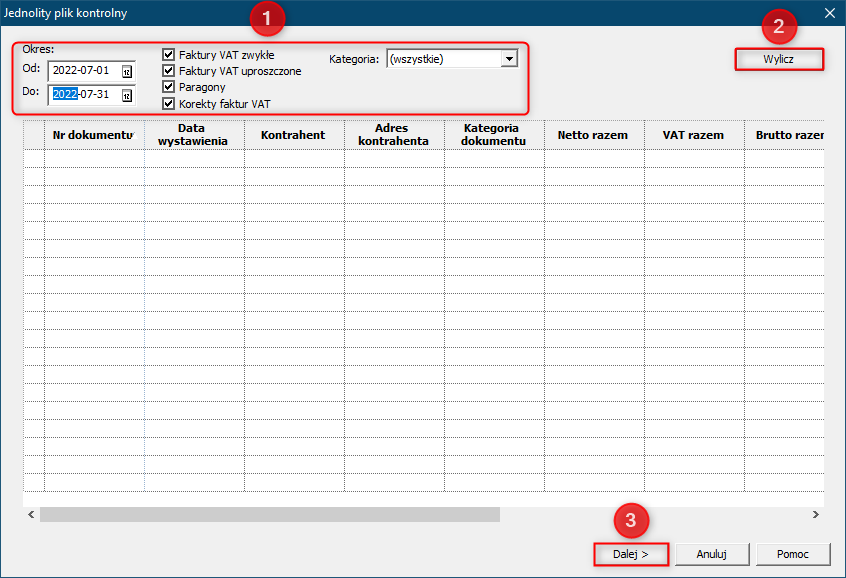Uncheck Faktury VAT zwykłe checkbox
This screenshot has height=578, width=846.
[x=168, y=55]
